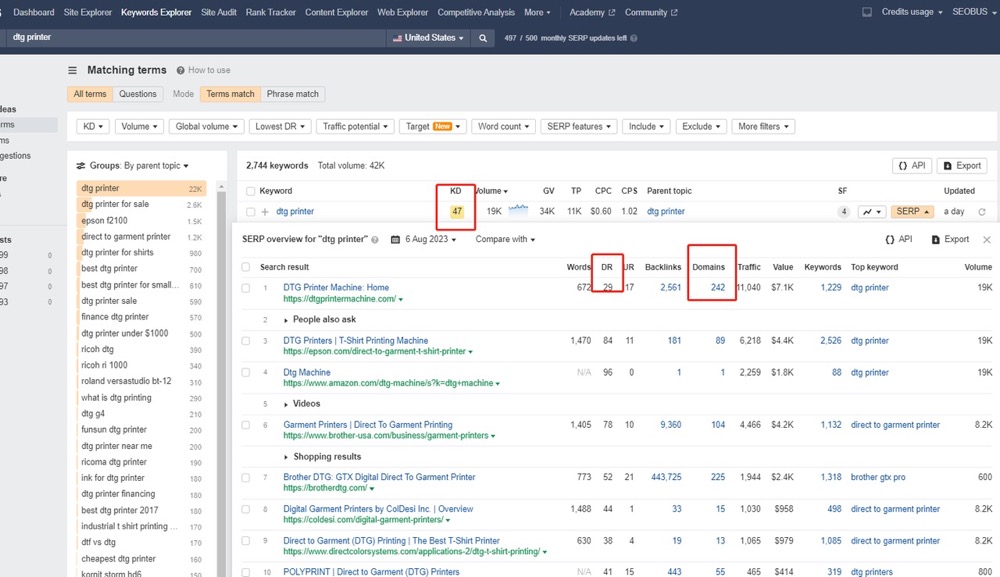
Task: Check the Brother DTG: GTX result checkbox
Action: 246,478
